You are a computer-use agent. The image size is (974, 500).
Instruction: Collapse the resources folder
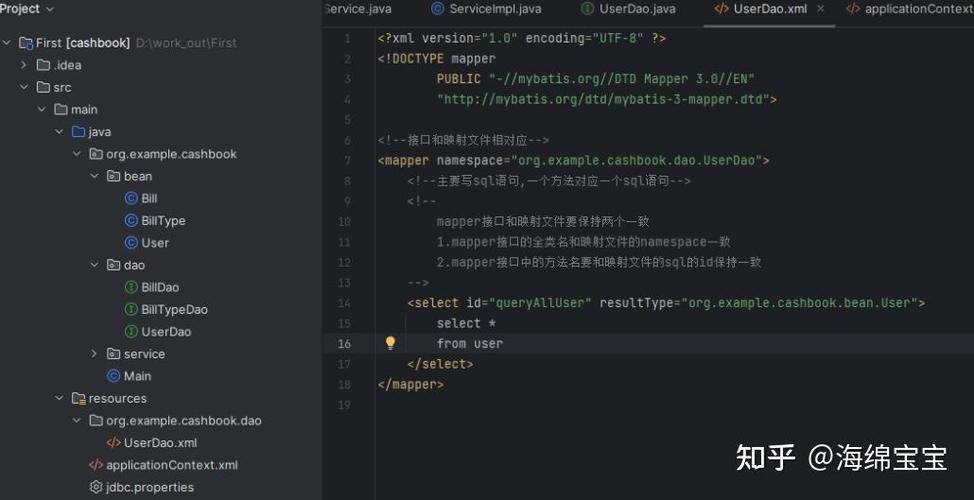click(59, 398)
